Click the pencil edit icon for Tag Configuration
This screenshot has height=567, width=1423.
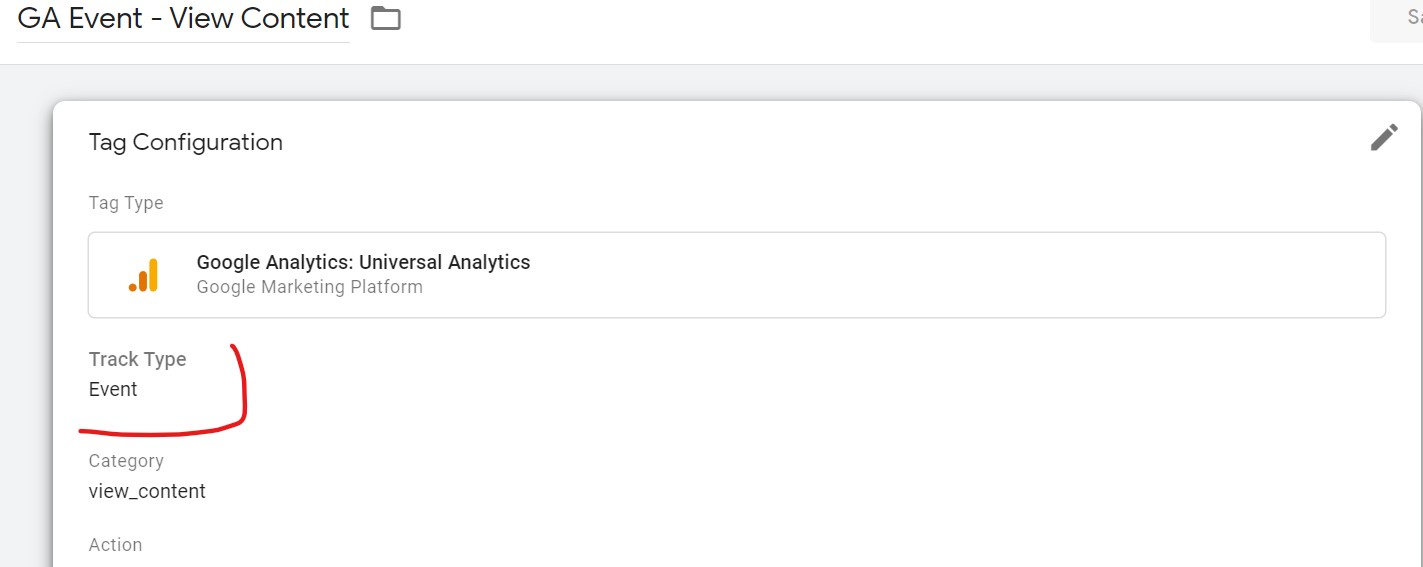coord(1384,137)
